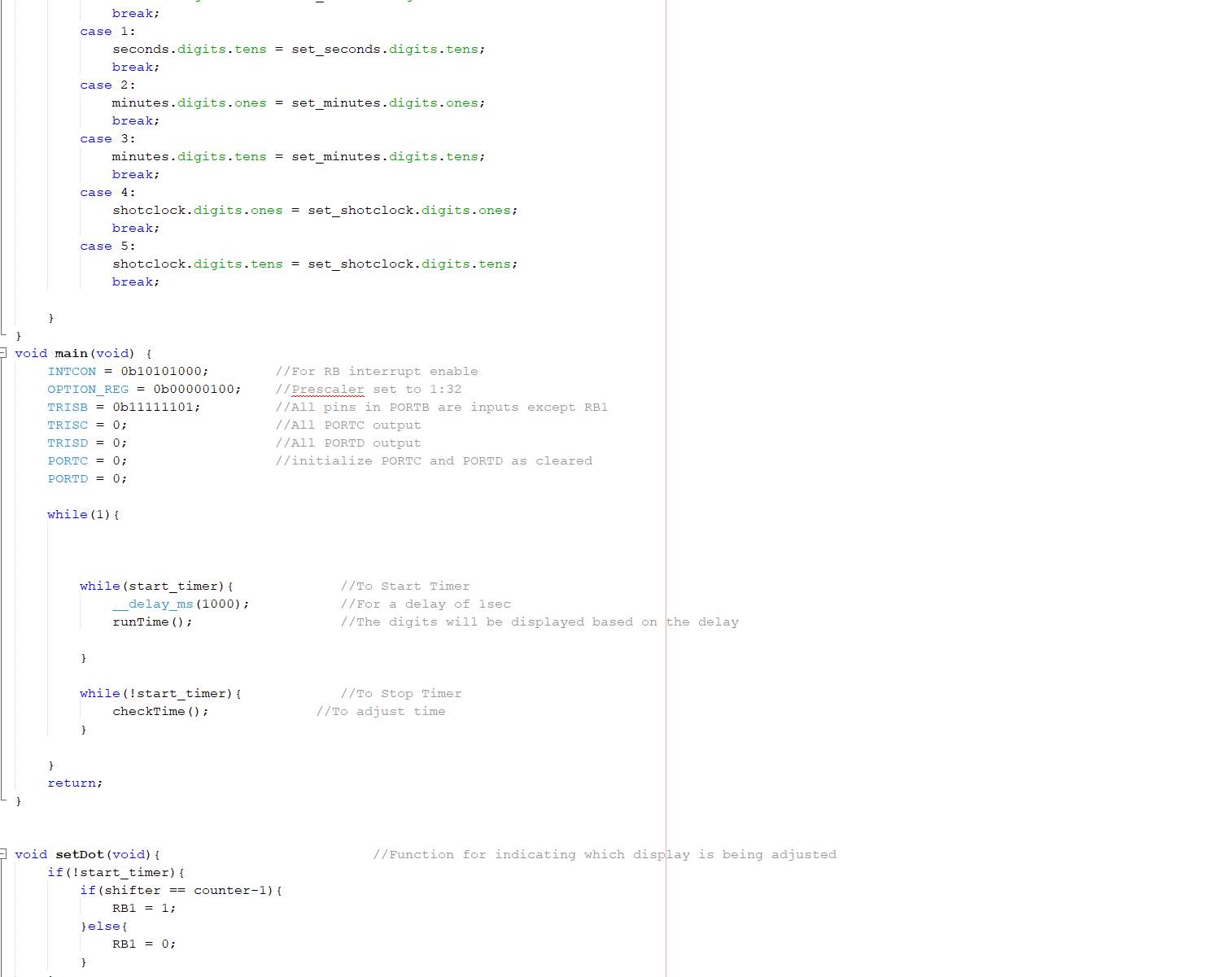Click the value 0b11111101
The image size is (1232, 977).
152,408
